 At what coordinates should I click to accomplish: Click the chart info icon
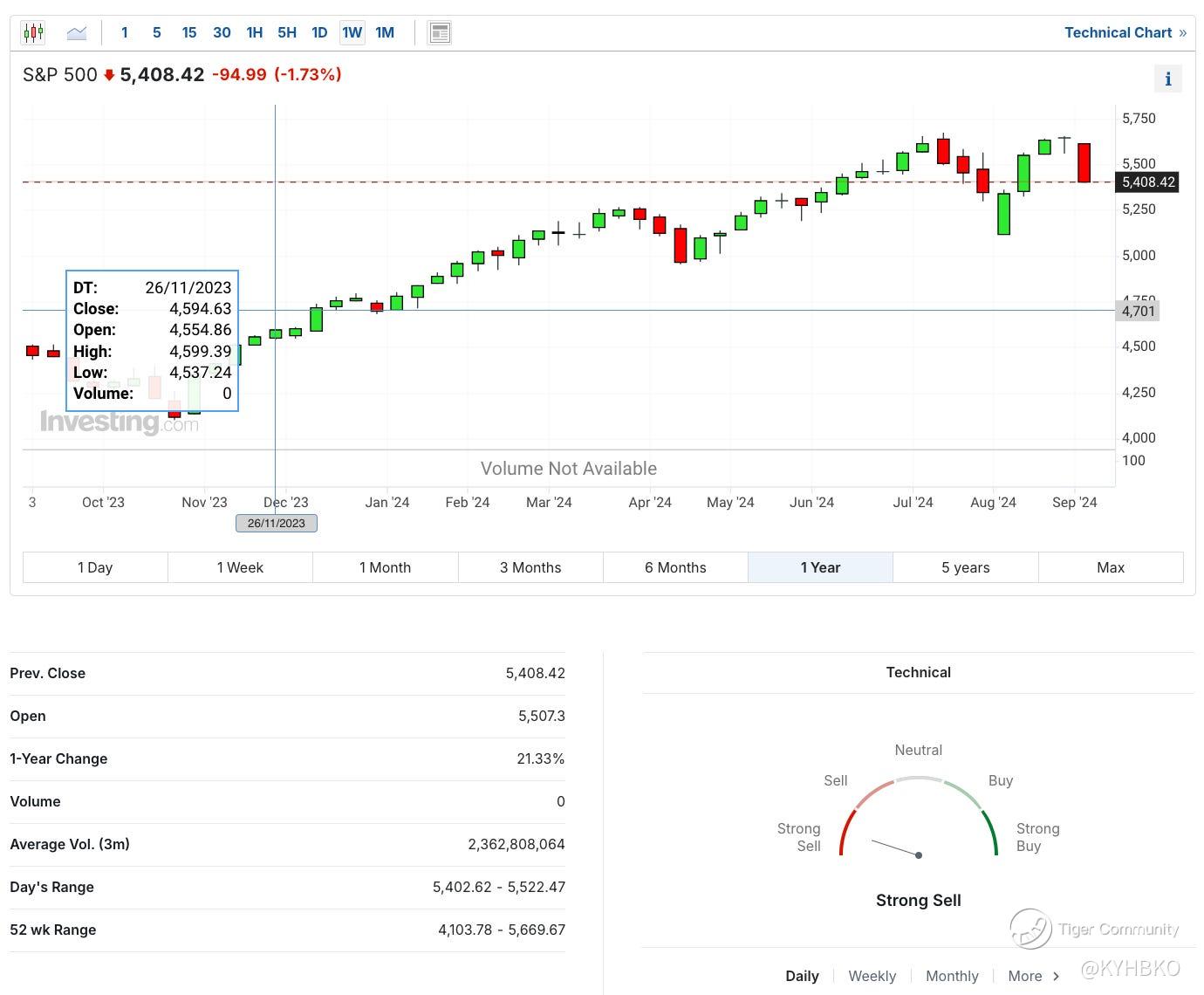coord(1168,79)
